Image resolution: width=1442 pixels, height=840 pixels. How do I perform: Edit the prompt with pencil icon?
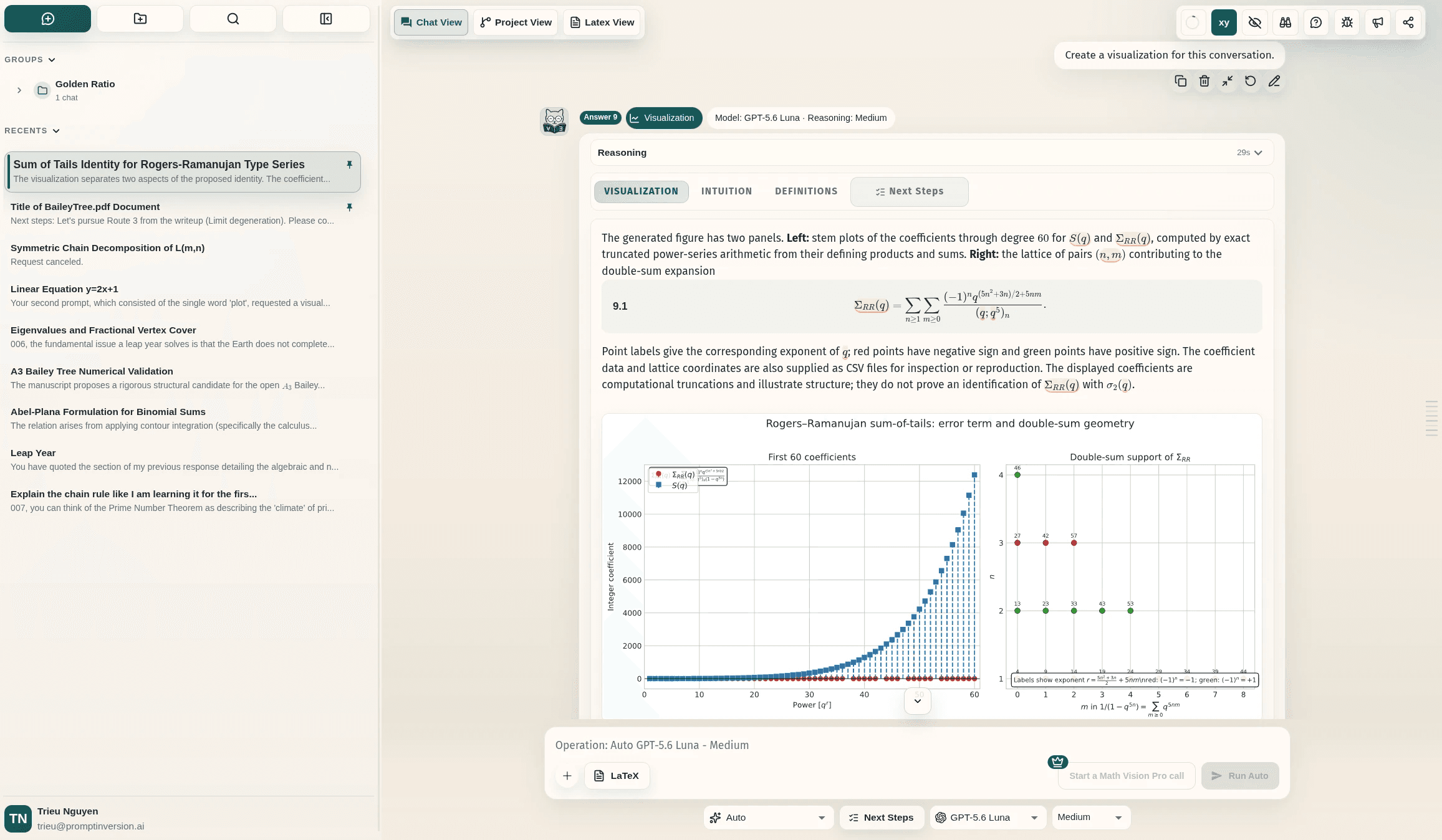click(1274, 81)
